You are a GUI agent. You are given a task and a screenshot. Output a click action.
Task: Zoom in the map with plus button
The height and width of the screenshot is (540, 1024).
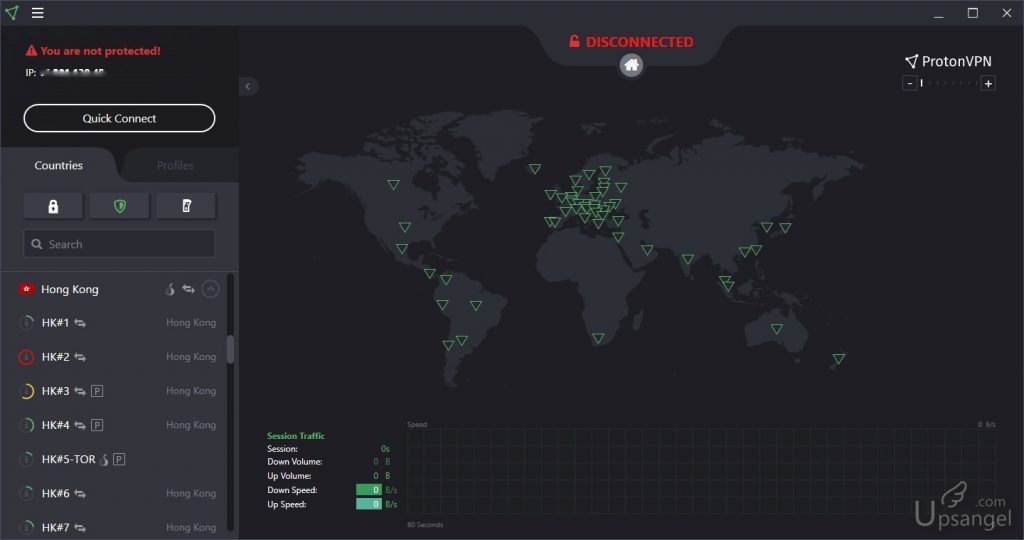(x=988, y=84)
